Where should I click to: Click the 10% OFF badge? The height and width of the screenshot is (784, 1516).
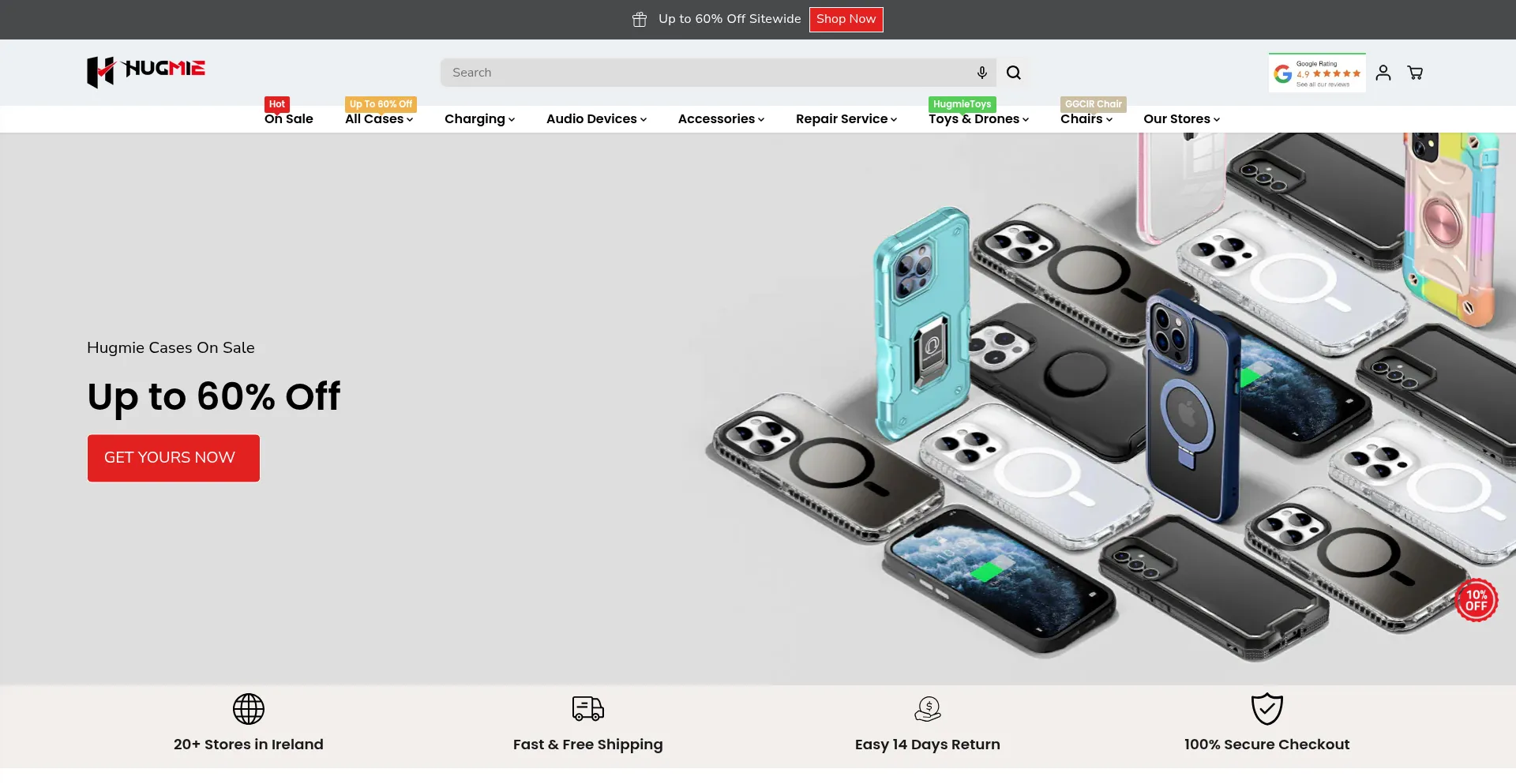click(1477, 600)
